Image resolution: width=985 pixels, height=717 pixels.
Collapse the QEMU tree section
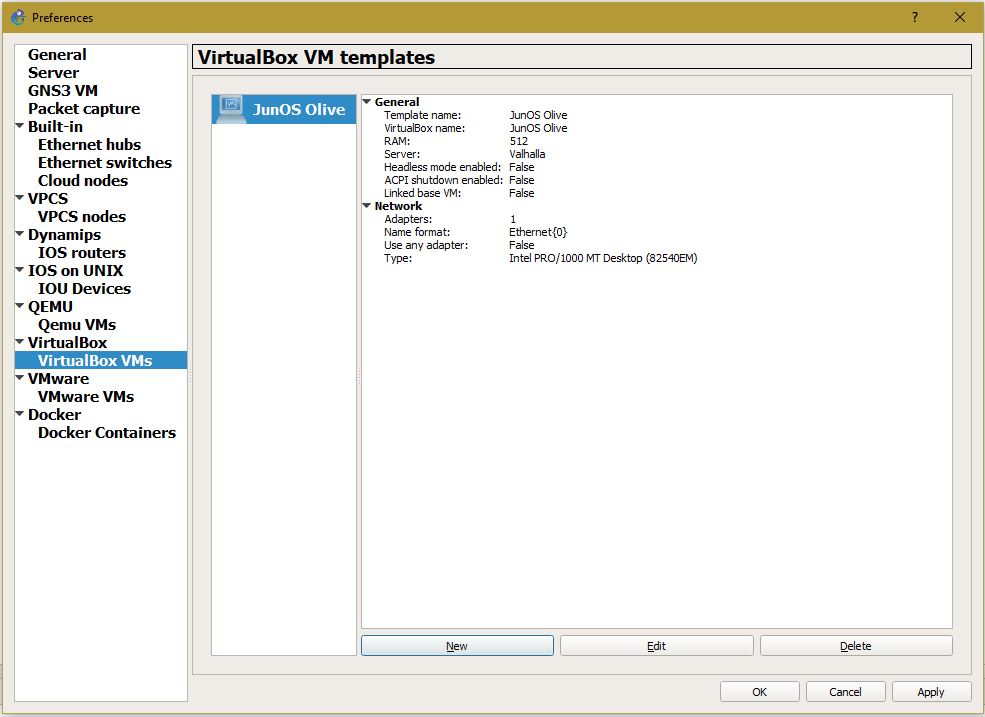pyautogui.click(x=20, y=305)
